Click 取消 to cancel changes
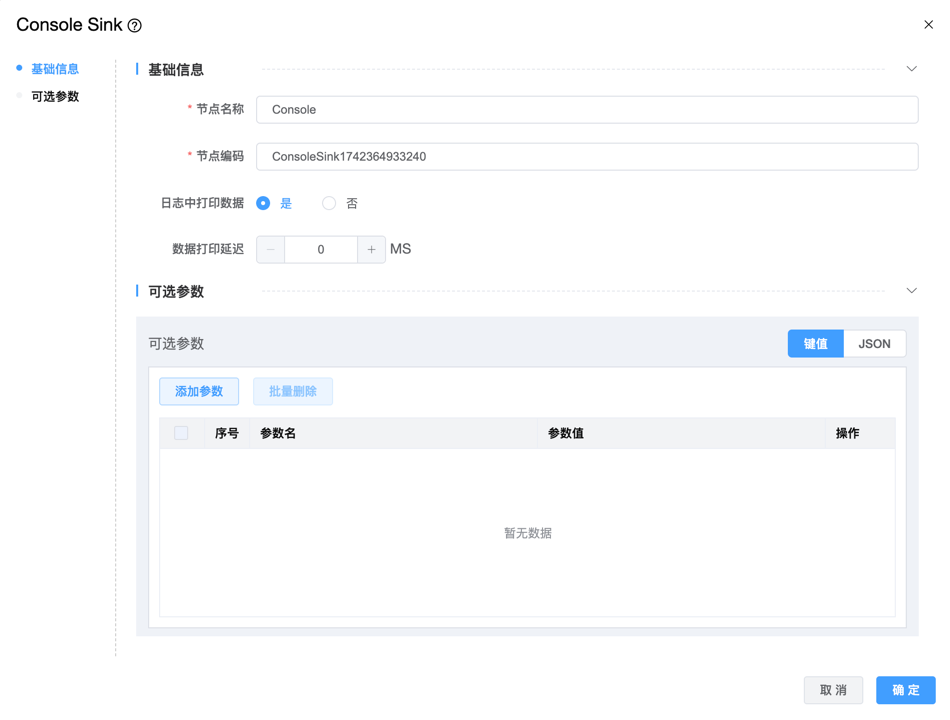The image size is (950, 720). click(x=833, y=690)
